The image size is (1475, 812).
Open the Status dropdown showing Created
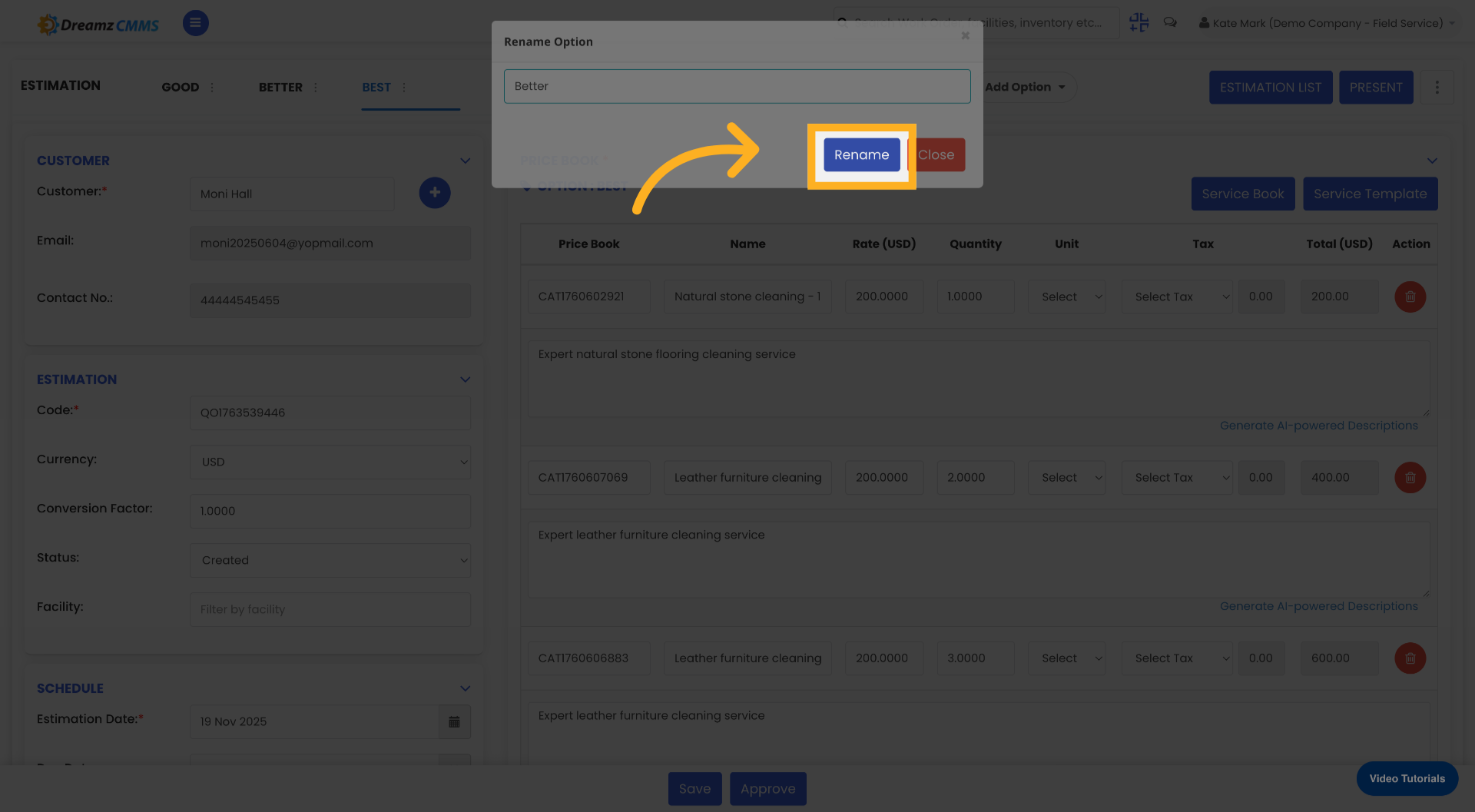330,560
